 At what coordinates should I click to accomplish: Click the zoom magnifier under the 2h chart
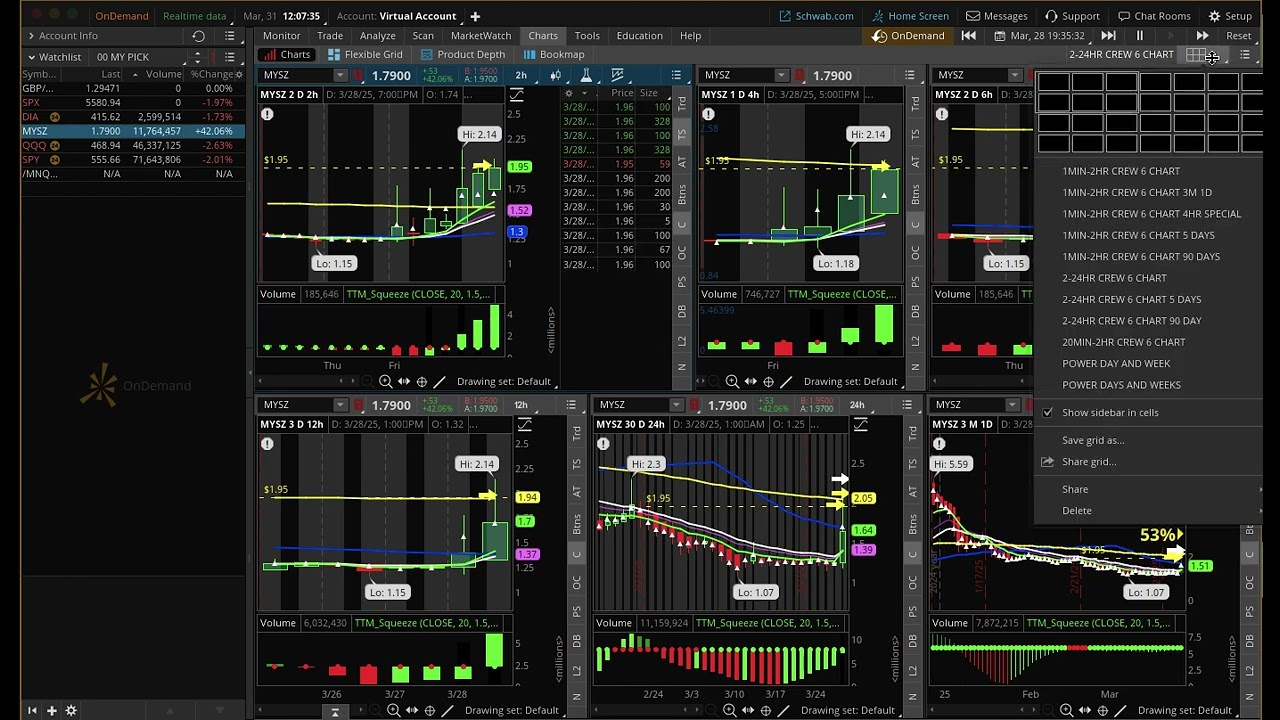385,381
